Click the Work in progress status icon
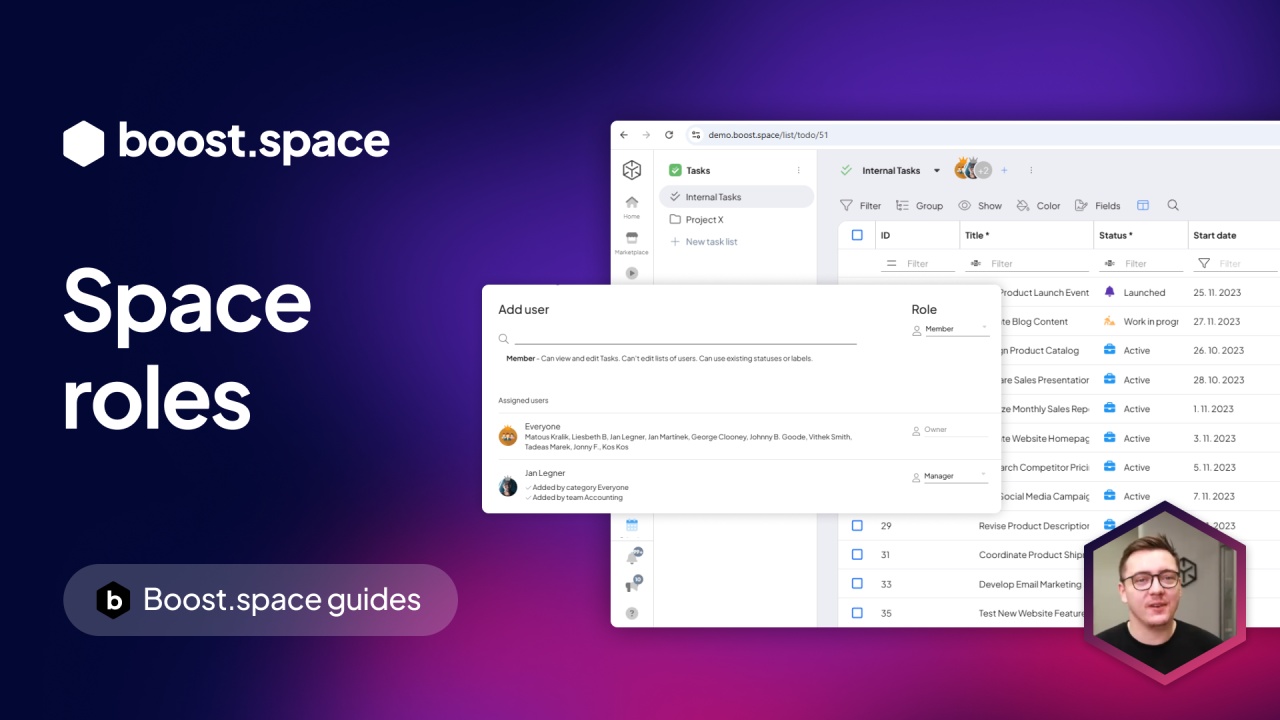This screenshot has width=1280, height=720. click(1109, 321)
